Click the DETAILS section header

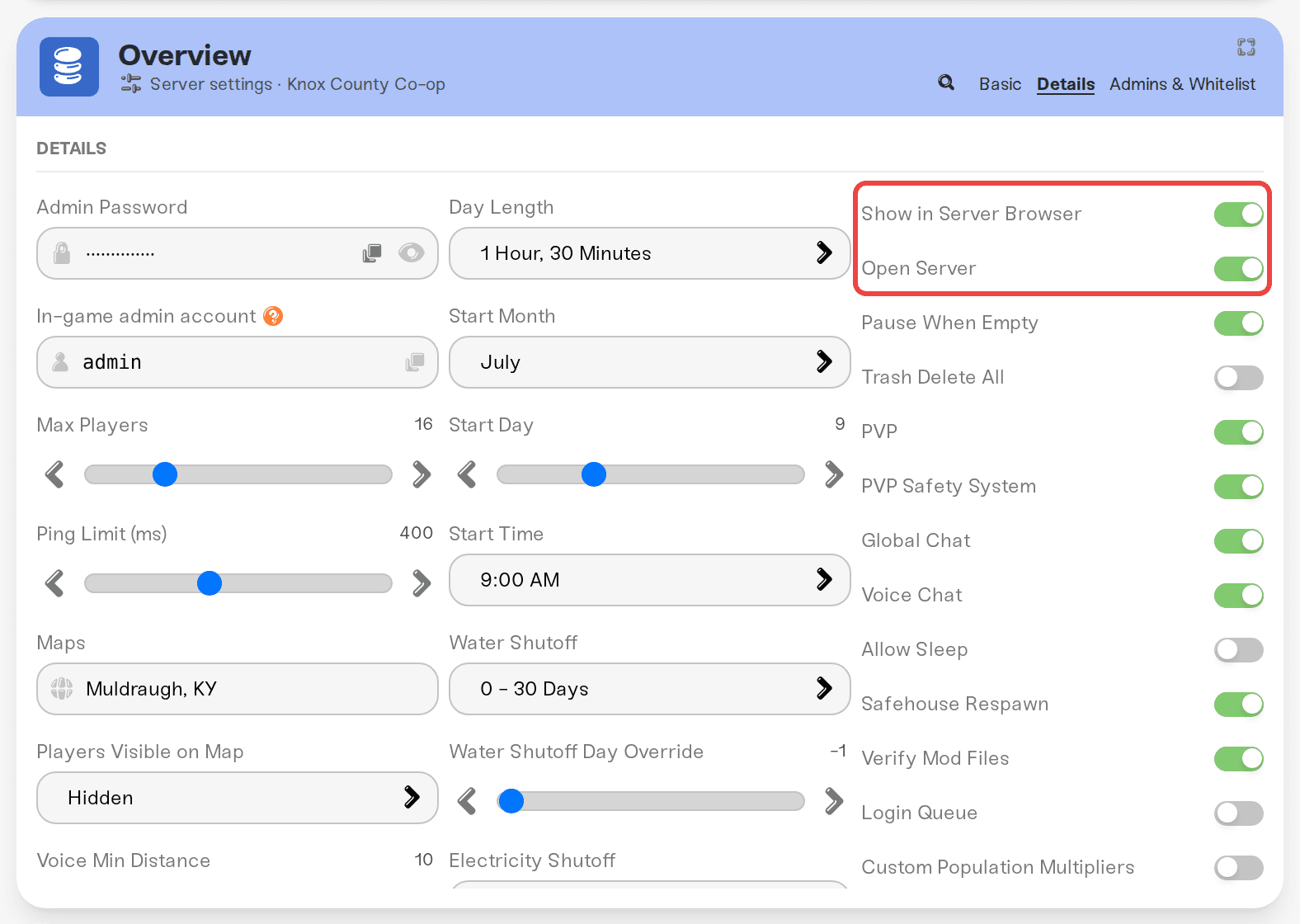tap(72, 148)
